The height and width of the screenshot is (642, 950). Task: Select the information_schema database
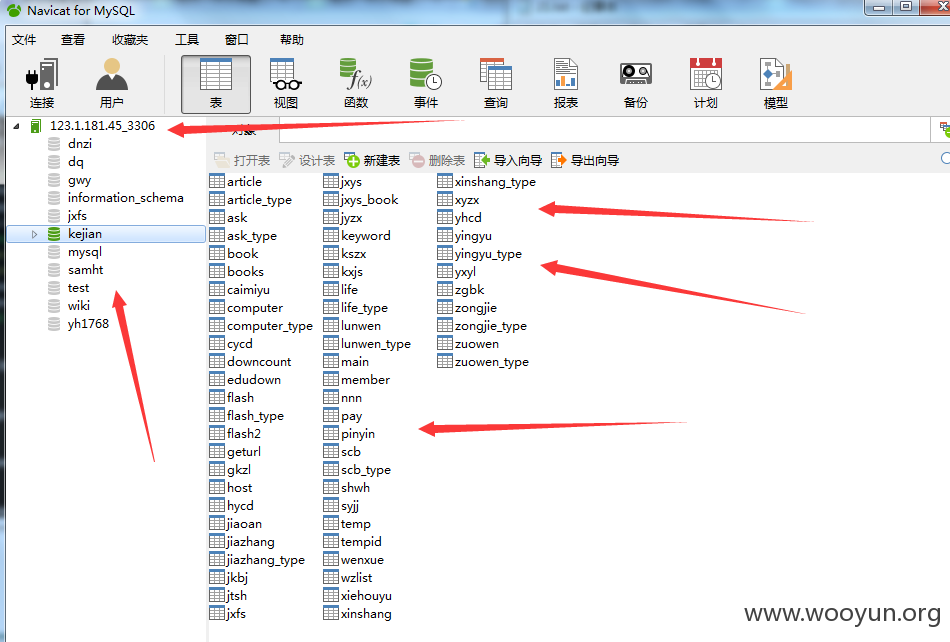(x=116, y=198)
